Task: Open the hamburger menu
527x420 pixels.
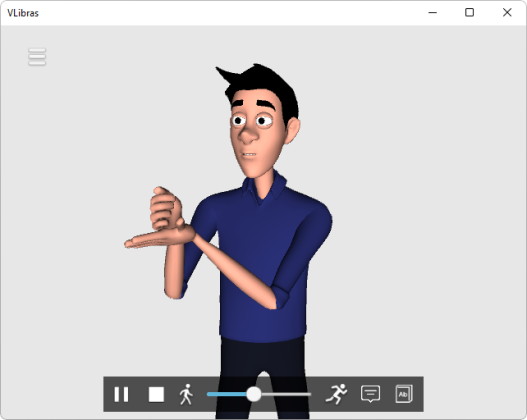Action: pos(37,57)
